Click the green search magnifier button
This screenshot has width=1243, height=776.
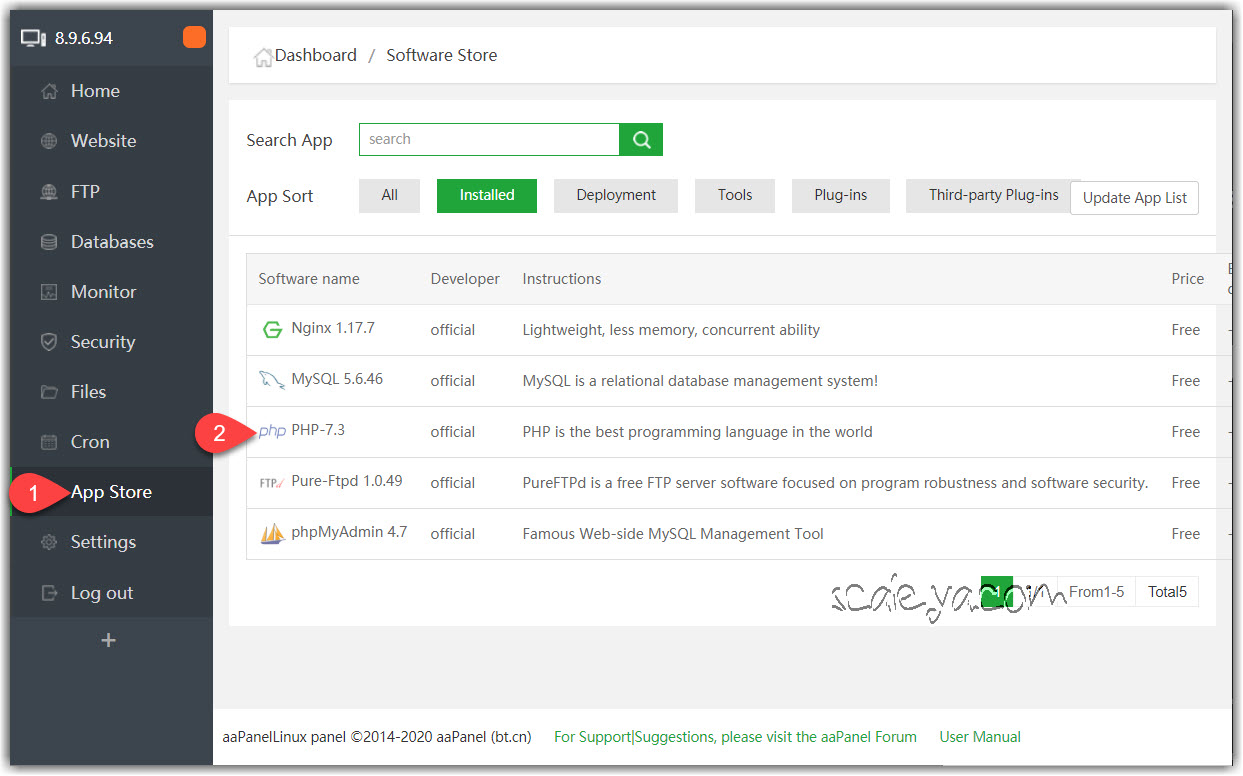(641, 140)
